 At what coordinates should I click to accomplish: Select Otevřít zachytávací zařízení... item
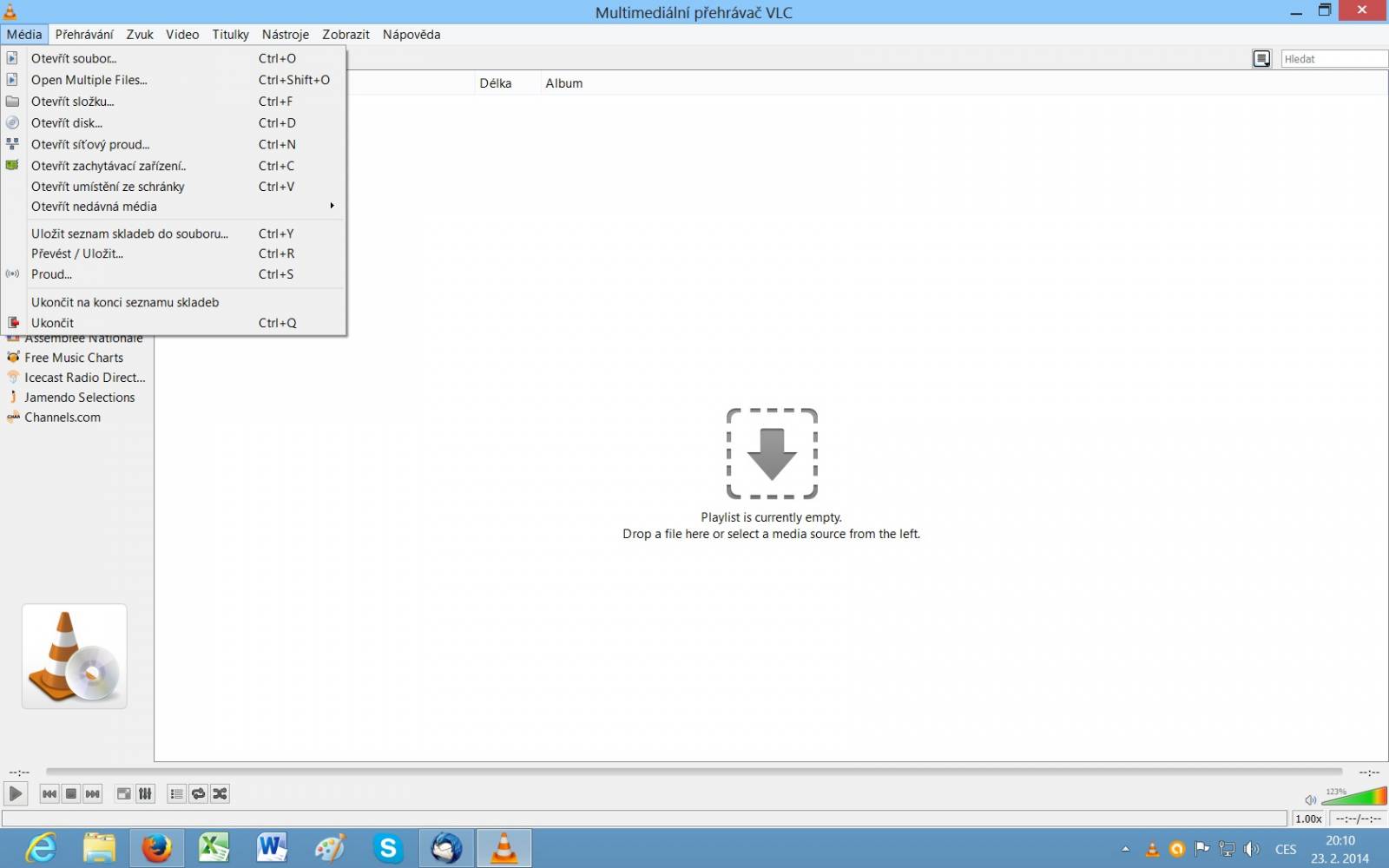(174, 166)
